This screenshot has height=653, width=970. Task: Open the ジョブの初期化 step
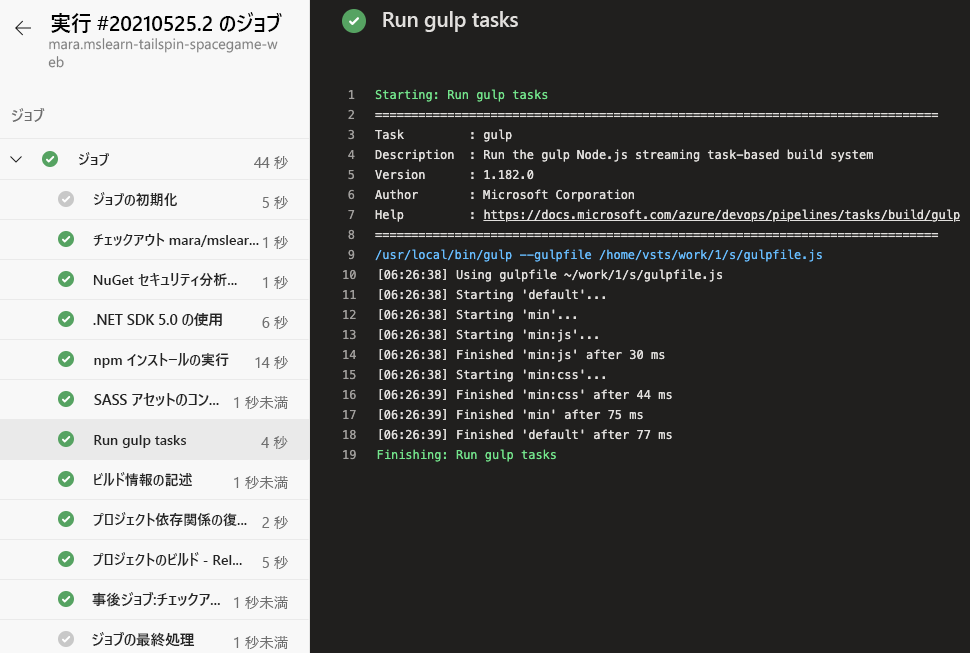pyautogui.click(x=155, y=200)
